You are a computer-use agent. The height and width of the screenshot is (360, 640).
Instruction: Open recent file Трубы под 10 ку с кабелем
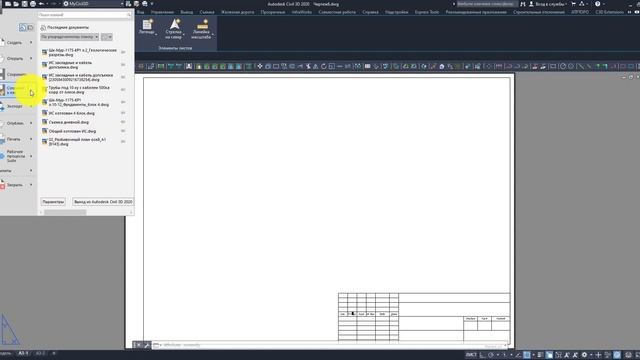click(79, 90)
